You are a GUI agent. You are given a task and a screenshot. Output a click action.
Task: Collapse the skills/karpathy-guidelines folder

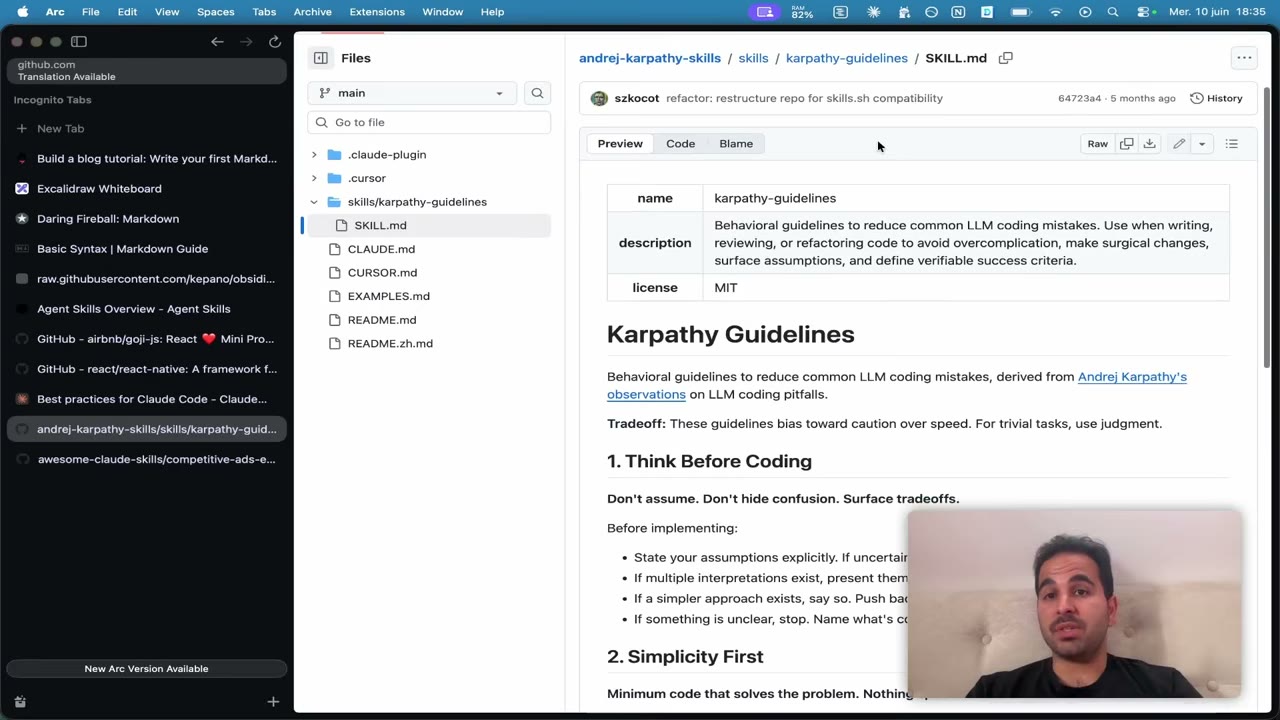pos(314,202)
